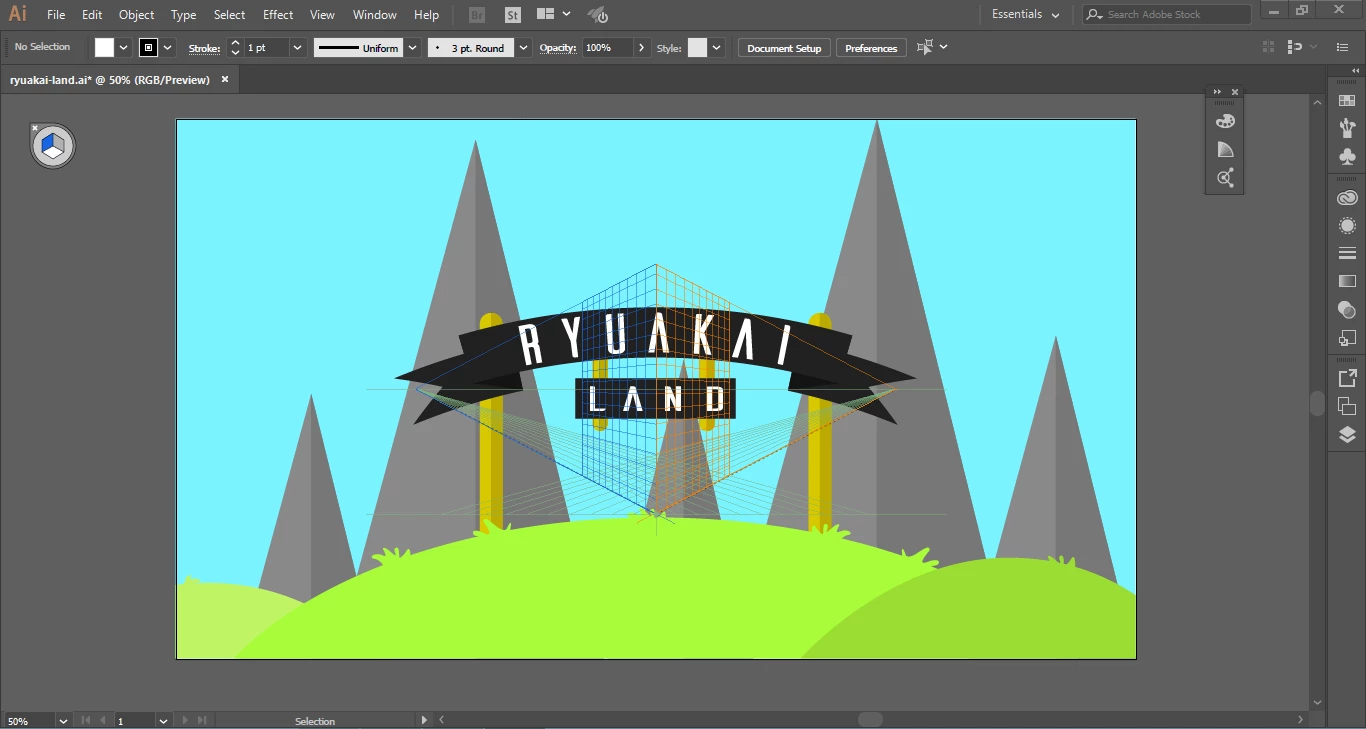
Task: Open the Transparency panel icon
Action: click(1347, 310)
